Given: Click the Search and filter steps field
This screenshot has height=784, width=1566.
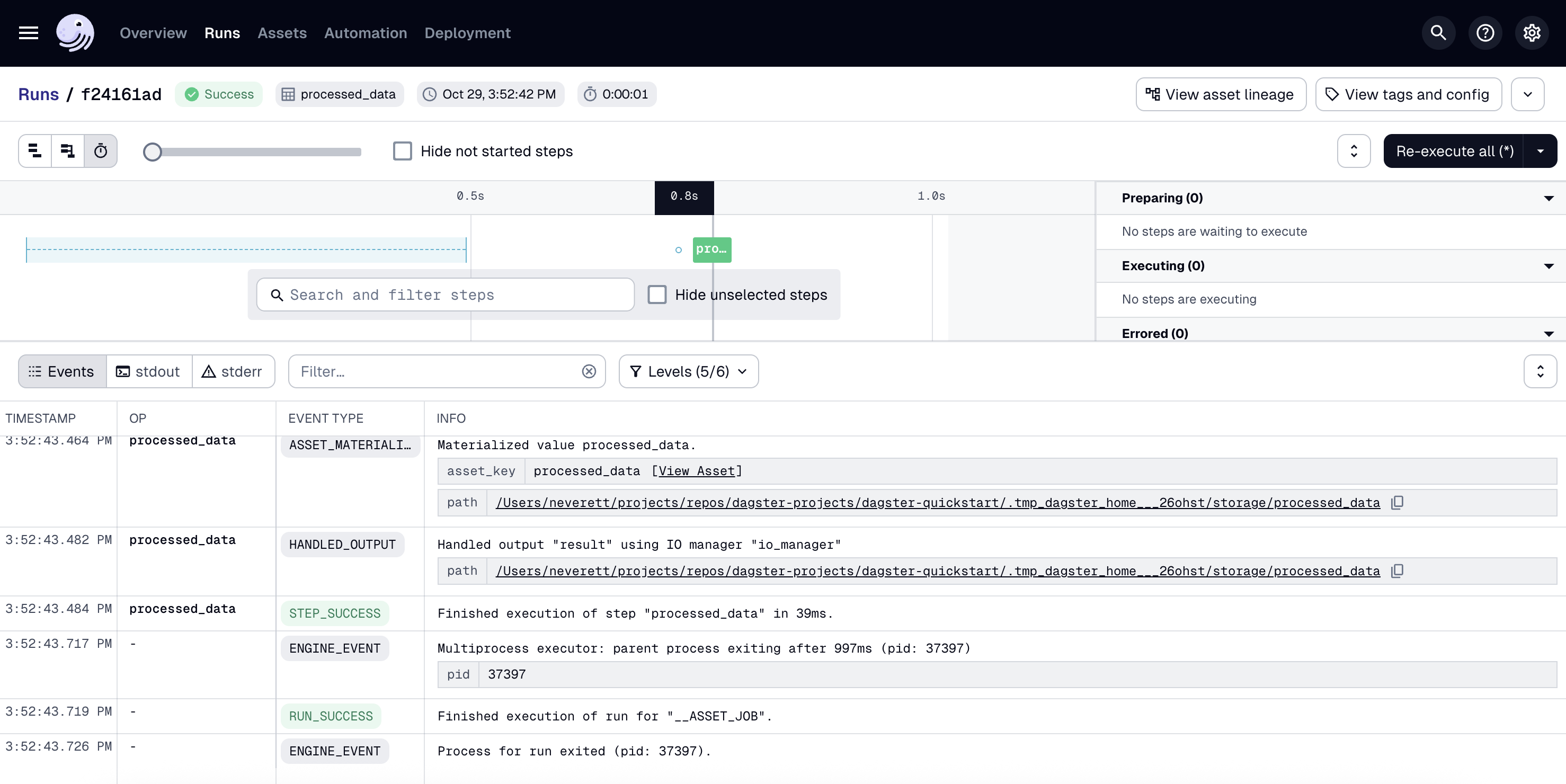Looking at the screenshot, I should (x=446, y=295).
